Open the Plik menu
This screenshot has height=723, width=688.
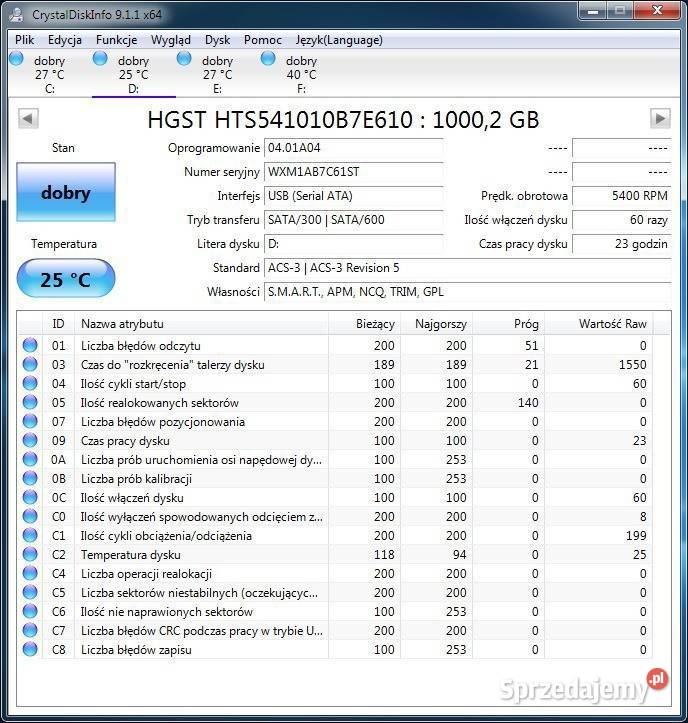25,40
